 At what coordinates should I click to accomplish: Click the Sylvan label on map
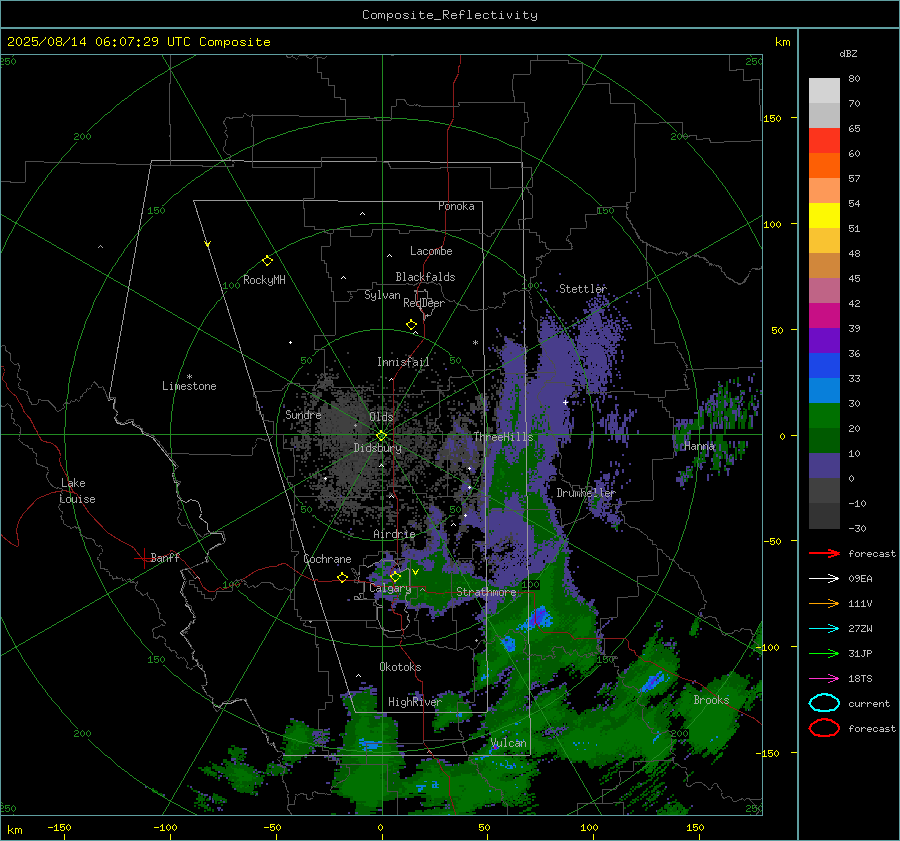click(382, 295)
